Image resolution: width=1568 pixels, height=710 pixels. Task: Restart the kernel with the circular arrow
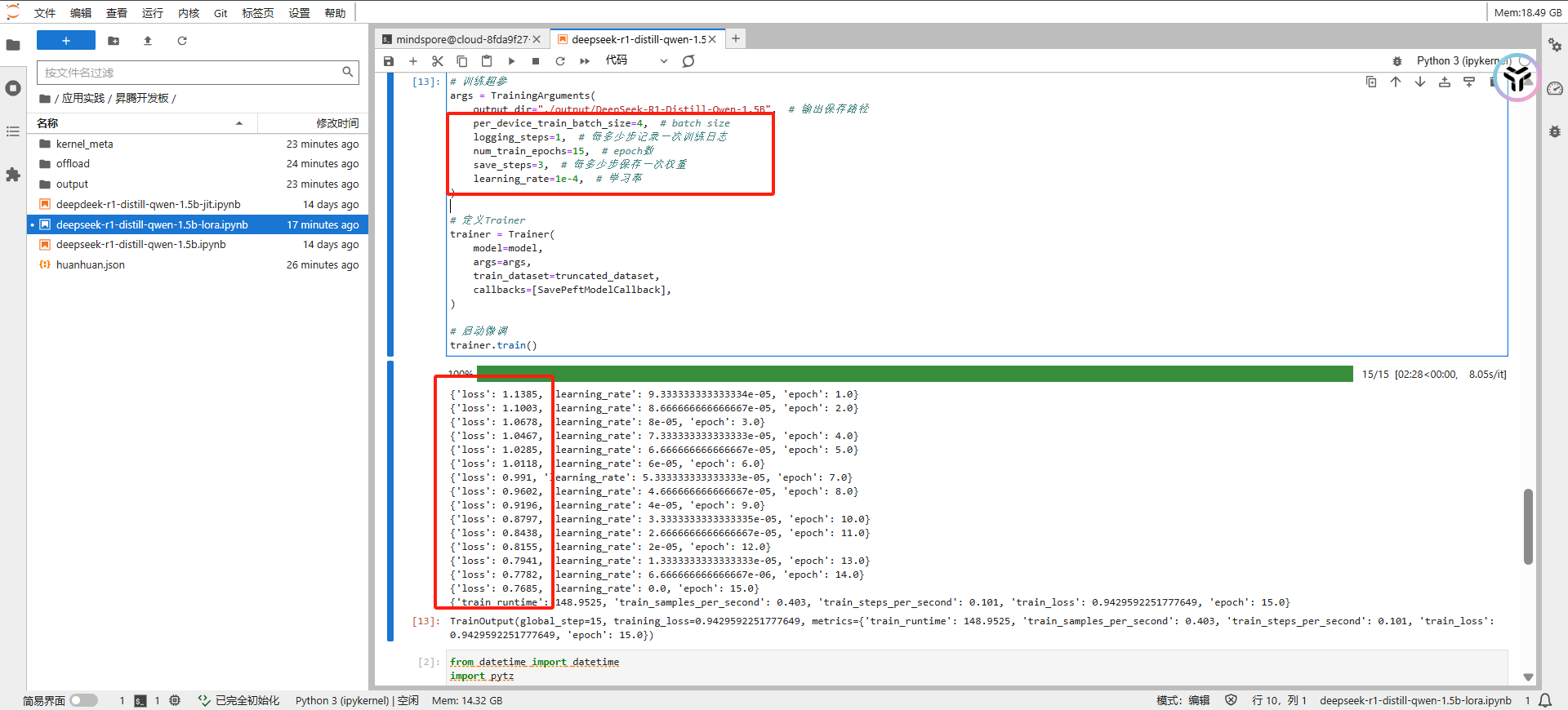560,61
